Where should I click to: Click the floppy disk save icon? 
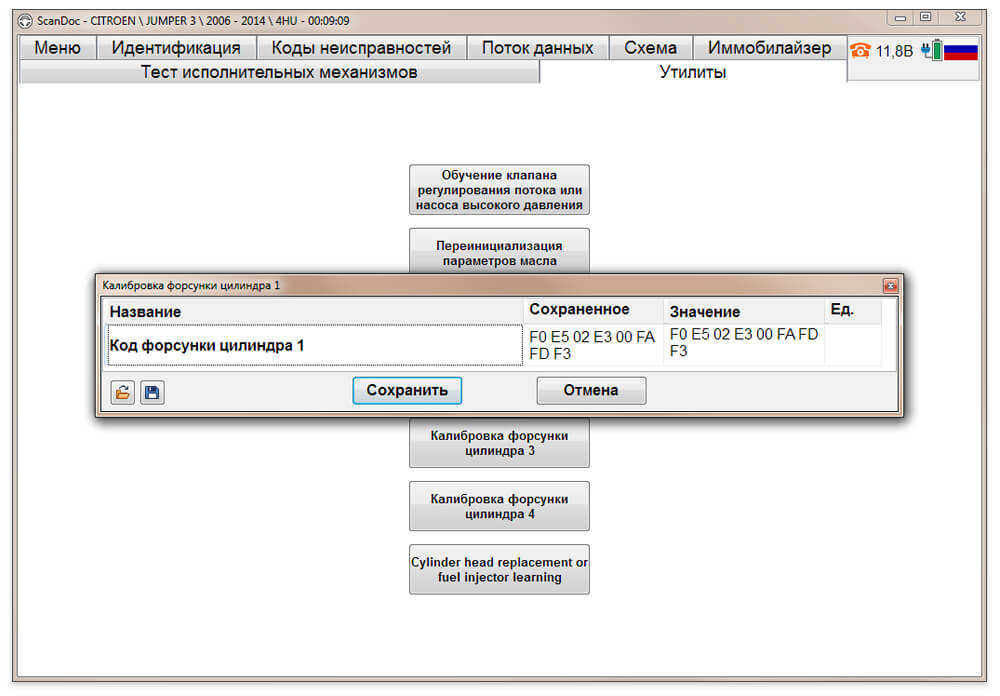152,392
